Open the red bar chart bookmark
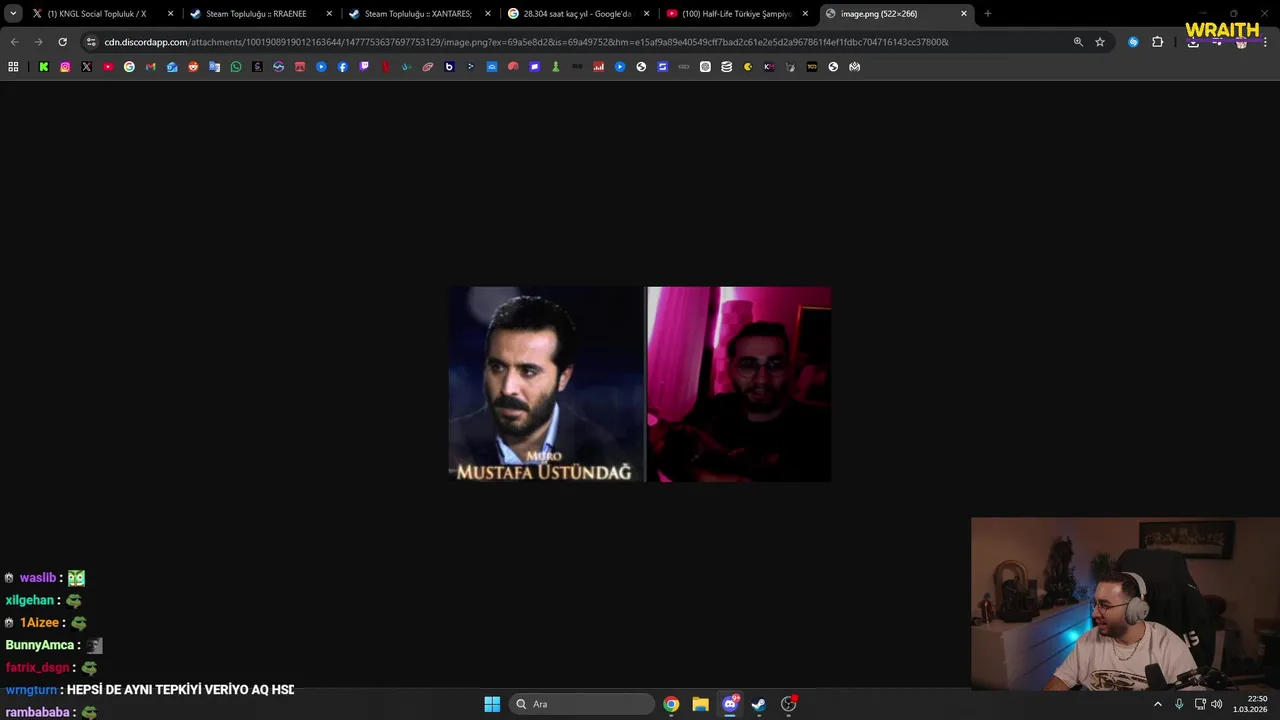 coord(598,67)
